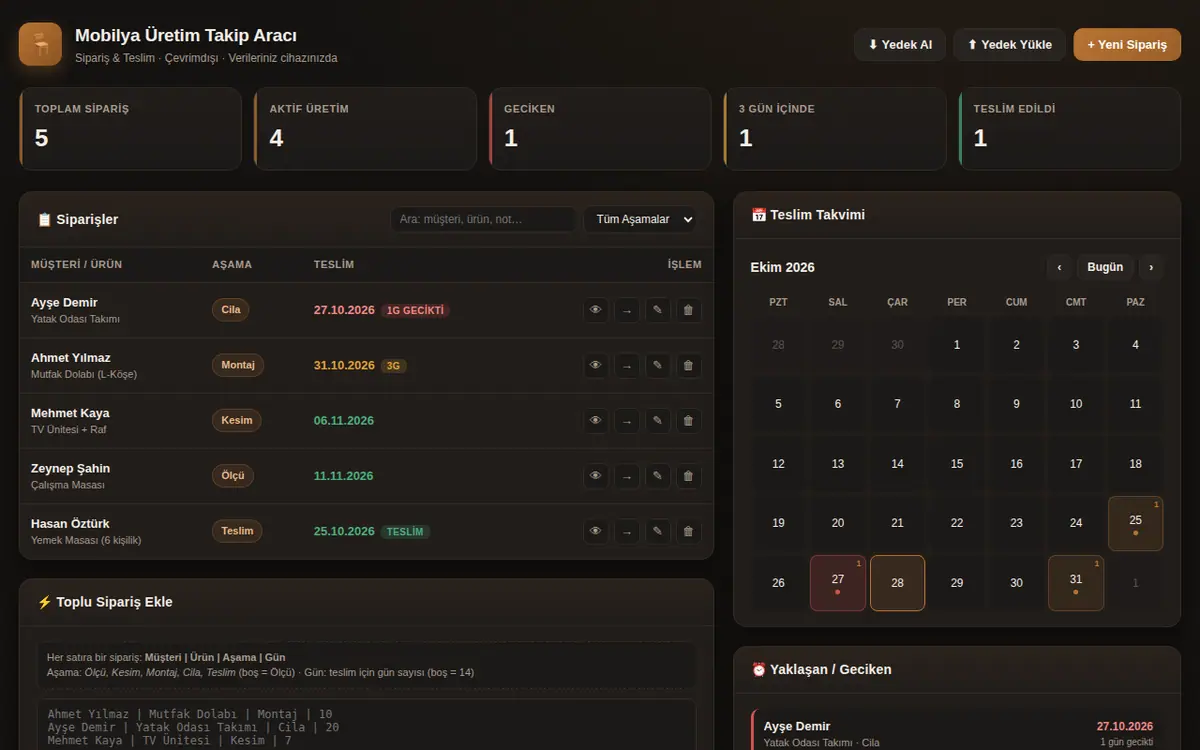Open the eye icon for Ahmet Yılmaz
Viewport: 1200px width, 750px height.
pos(596,365)
